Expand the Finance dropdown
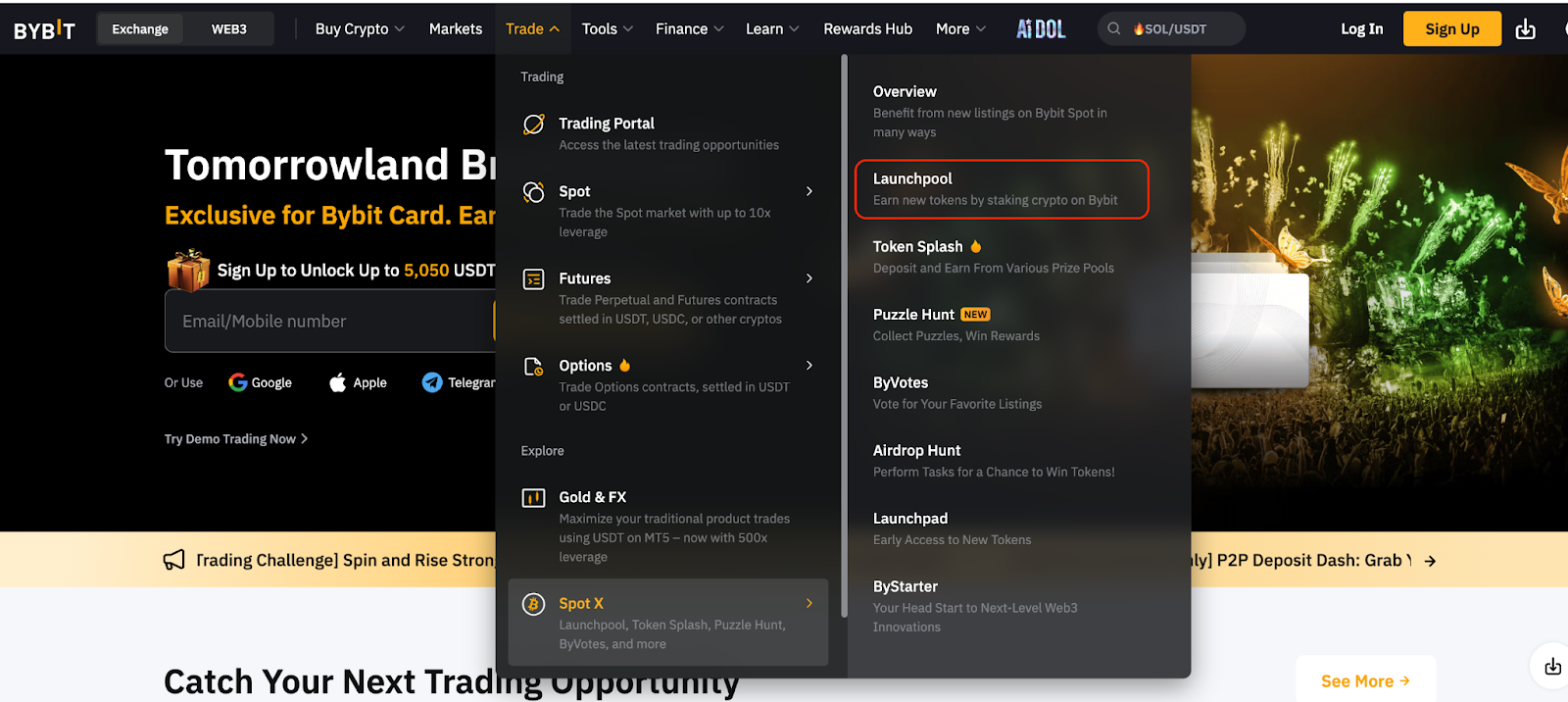 (x=690, y=29)
